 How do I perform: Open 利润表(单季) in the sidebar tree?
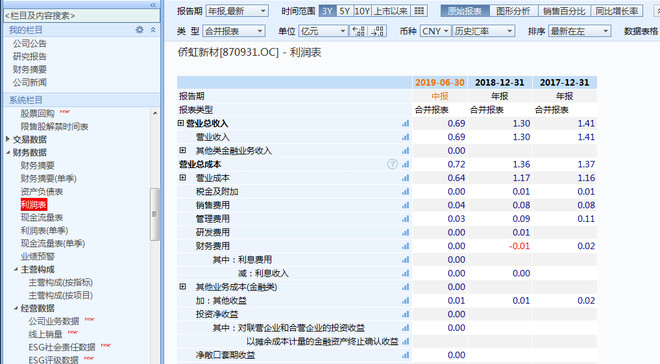pos(44,230)
